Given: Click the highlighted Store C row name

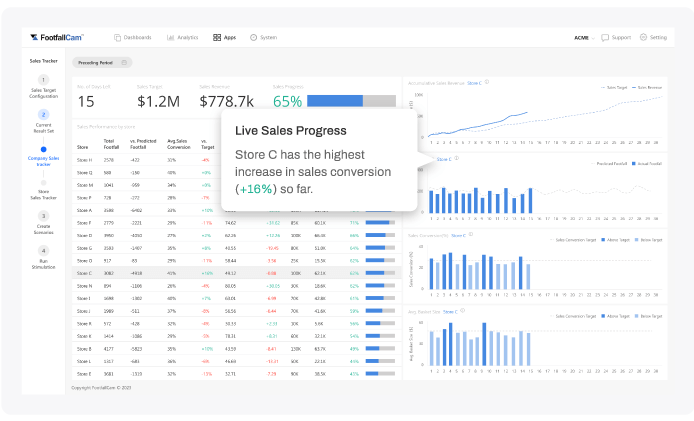Looking at the screenshot, I should pyautogui.click(x=85, y=273).
